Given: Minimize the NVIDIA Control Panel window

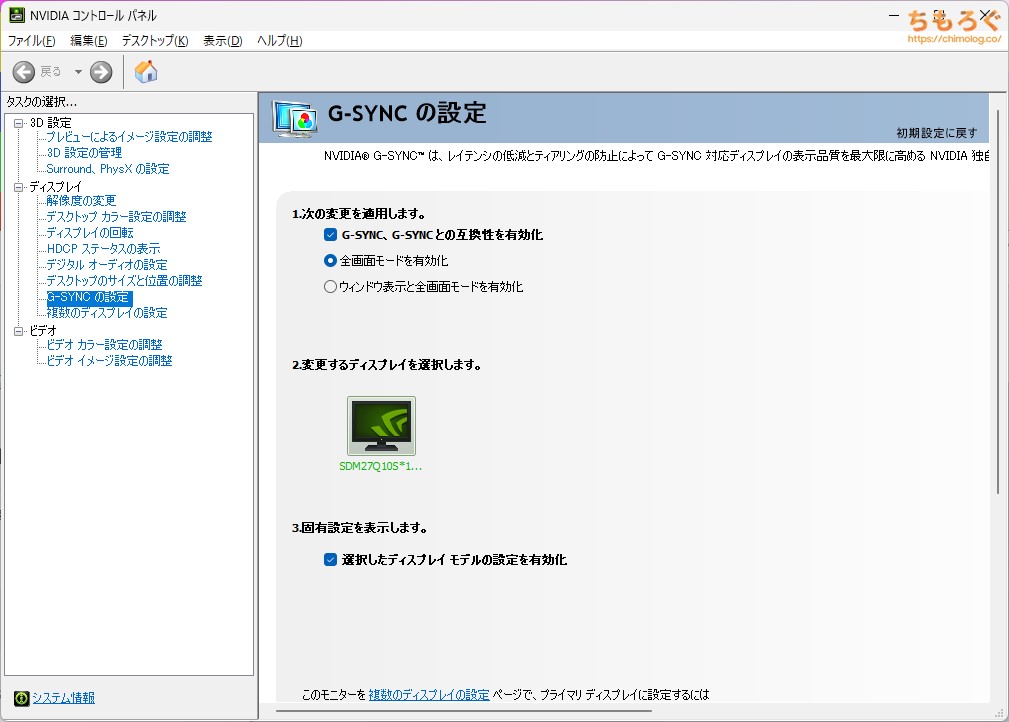Looking at the screenshot, I should (894, 15).
